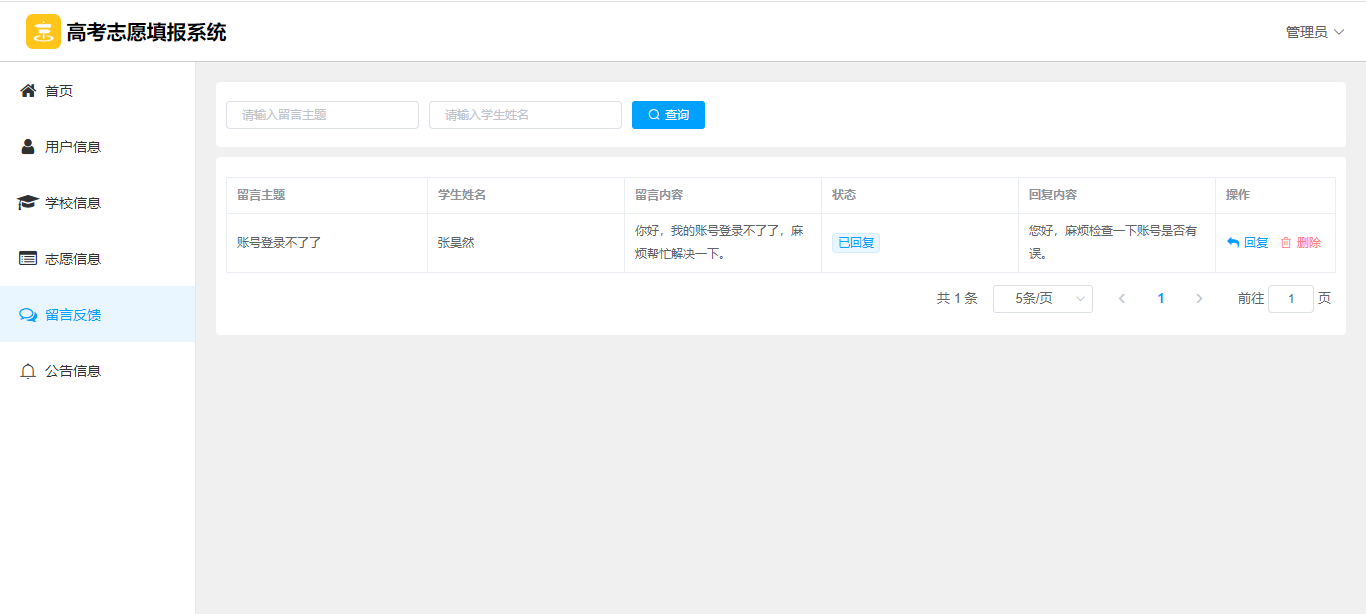Click the page jump number box

pyautogui.click(x=1290, y=299)
